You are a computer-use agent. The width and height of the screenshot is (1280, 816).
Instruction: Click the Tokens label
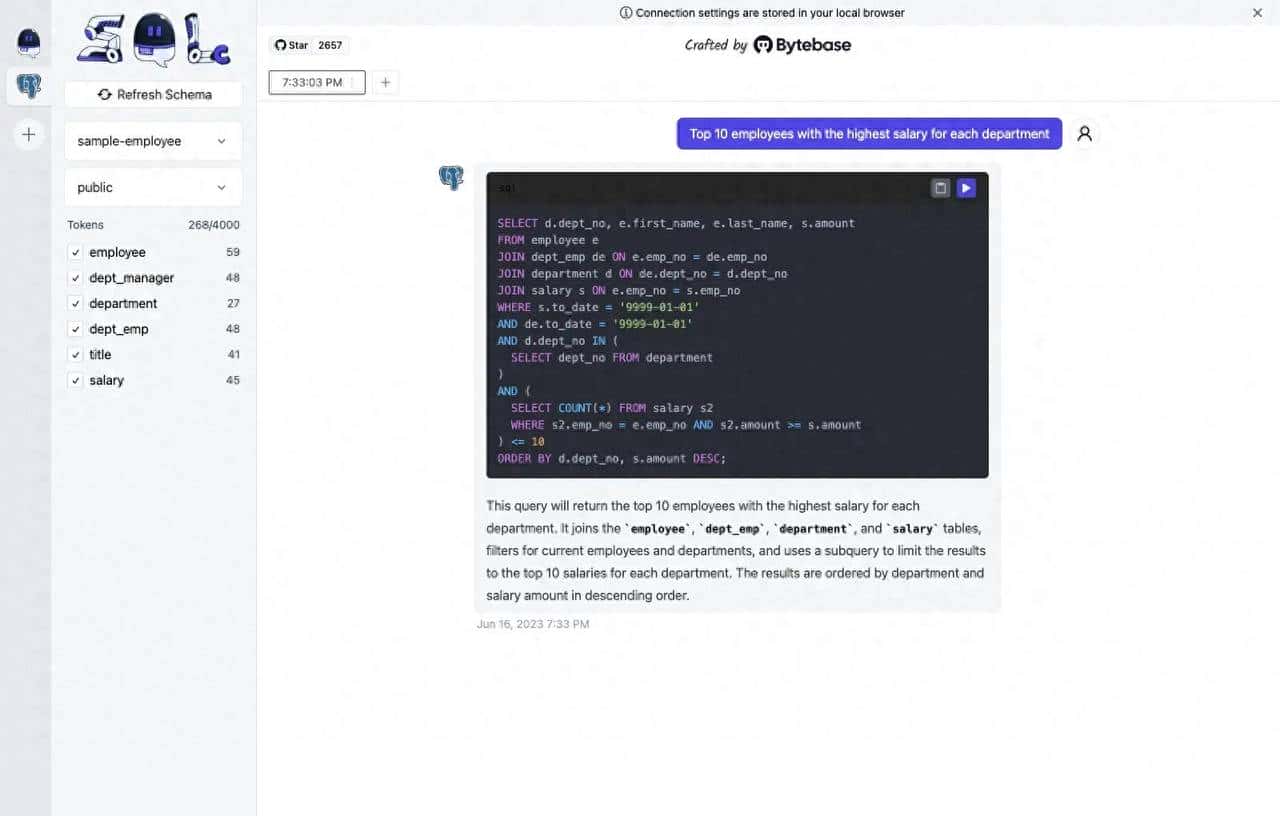pos(86,225)
